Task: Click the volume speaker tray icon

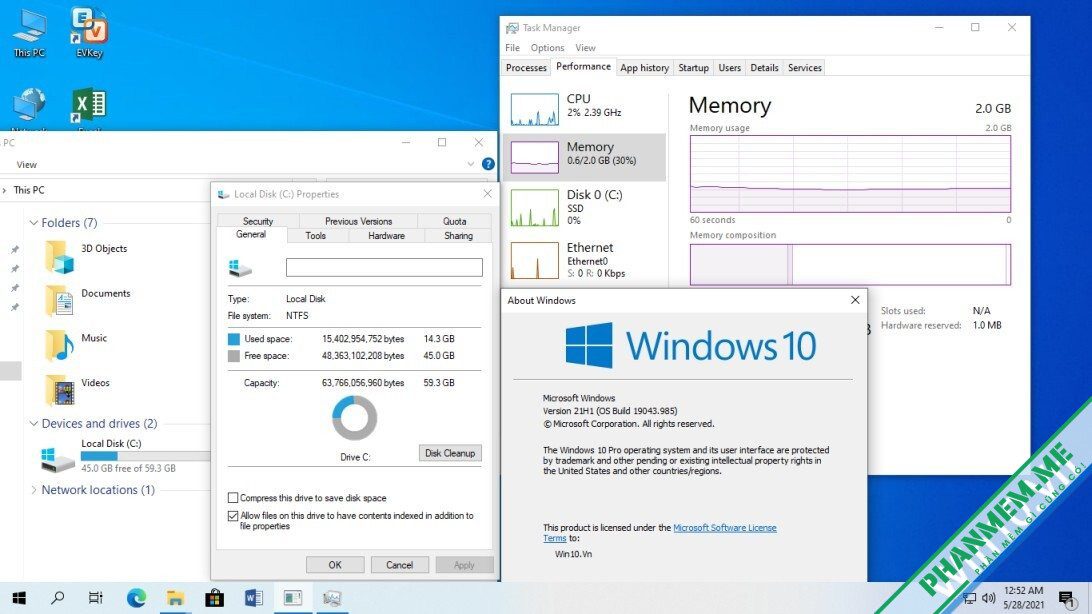Action: coord(988,597)
